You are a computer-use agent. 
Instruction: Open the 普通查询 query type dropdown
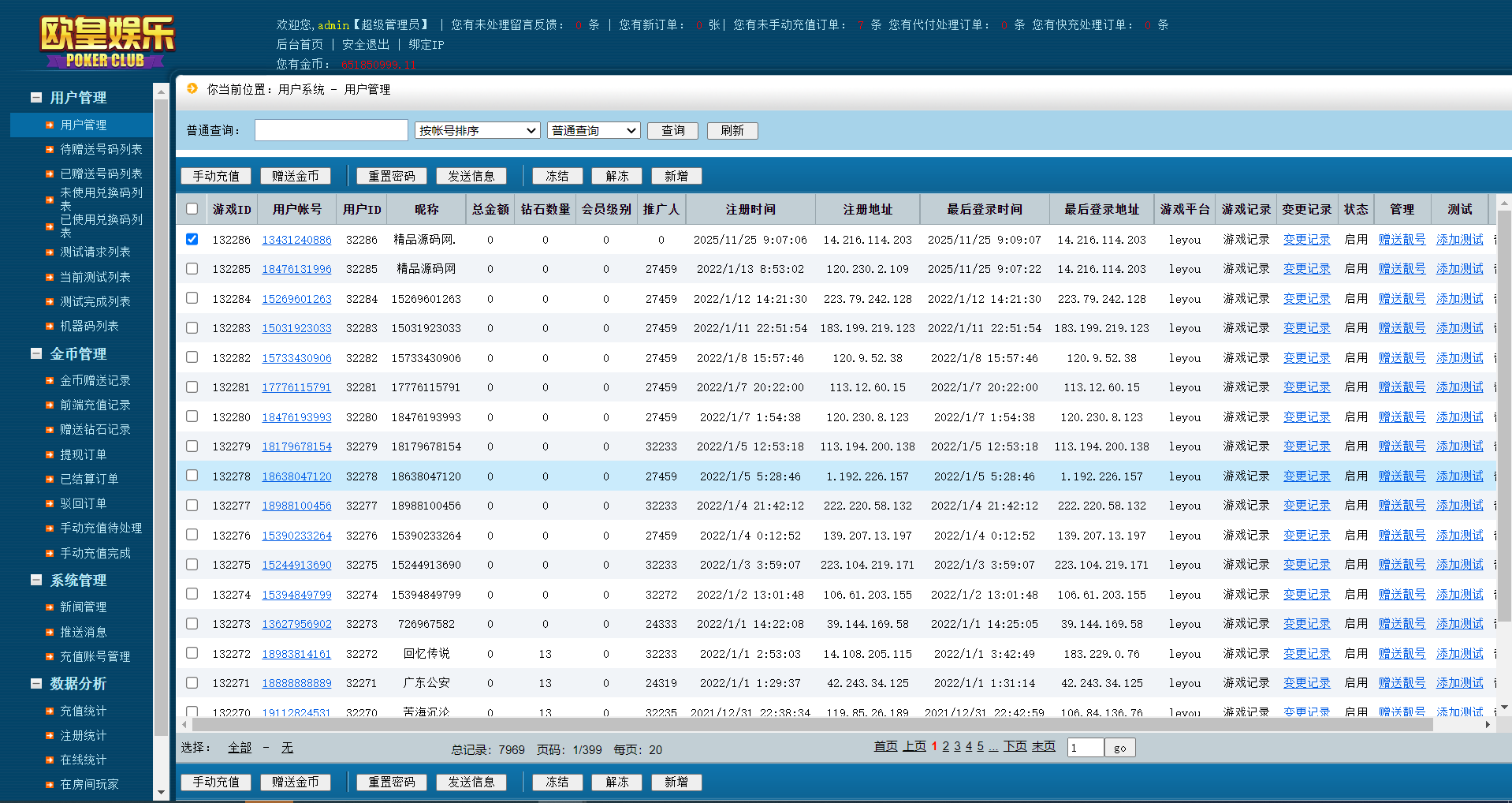(593, 130)
